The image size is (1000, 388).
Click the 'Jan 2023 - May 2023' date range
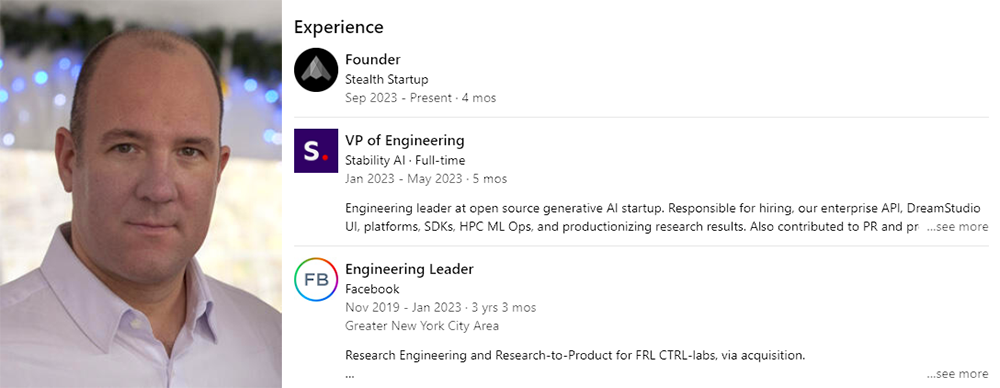point(403,179)
